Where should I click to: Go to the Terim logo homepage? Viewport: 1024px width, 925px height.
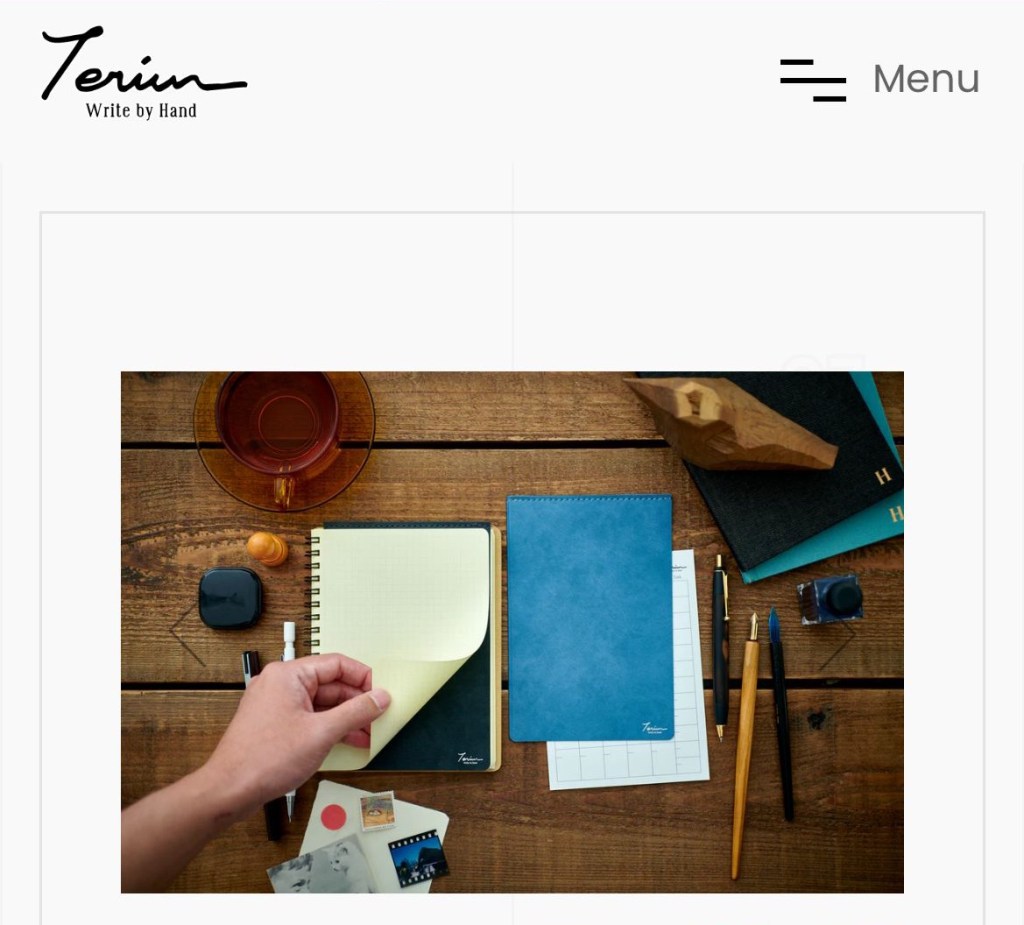(x=144, y=63)
